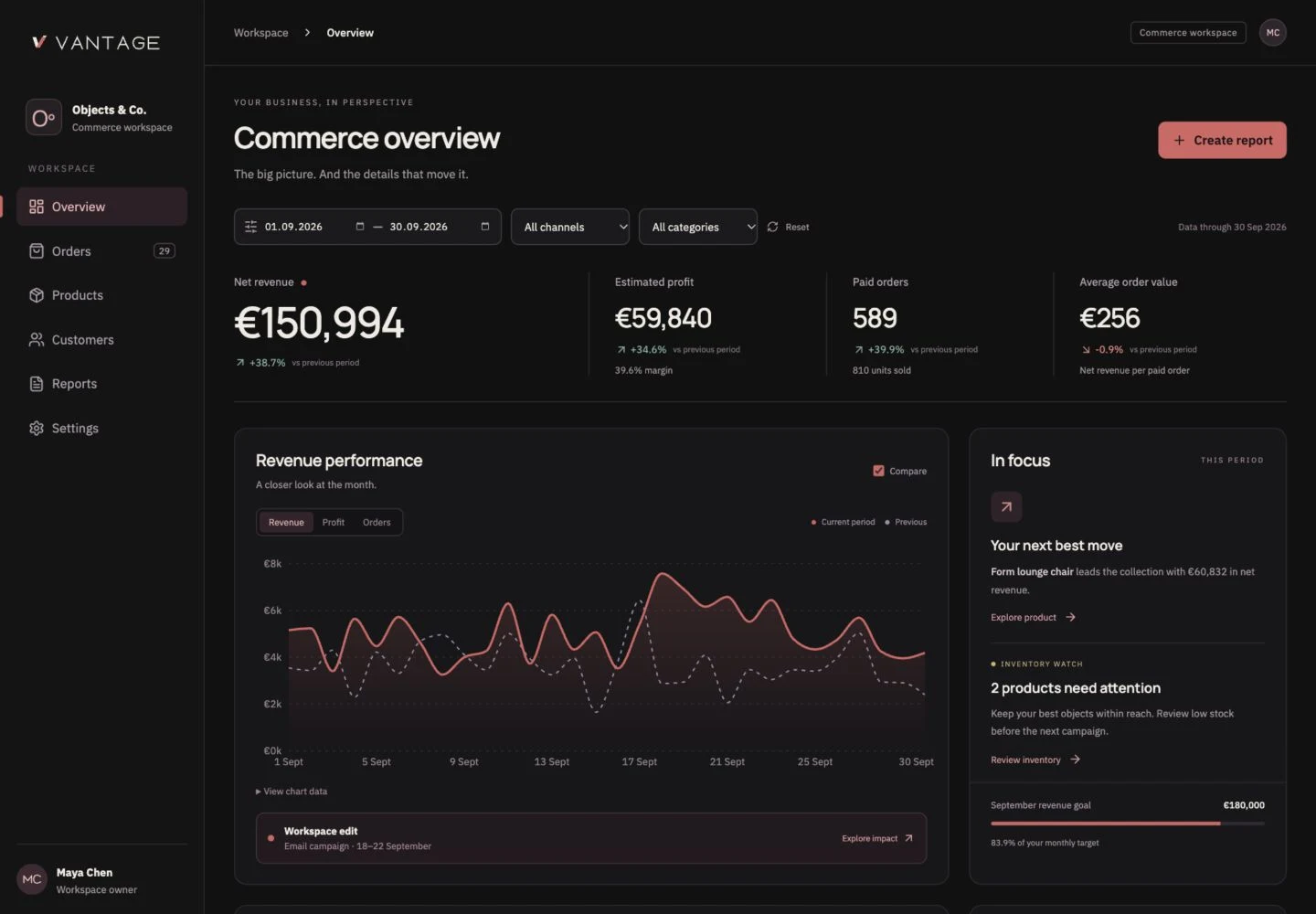Select the Revenue chart tab
Screen dimensions: 1316x914
click(286, 522)
